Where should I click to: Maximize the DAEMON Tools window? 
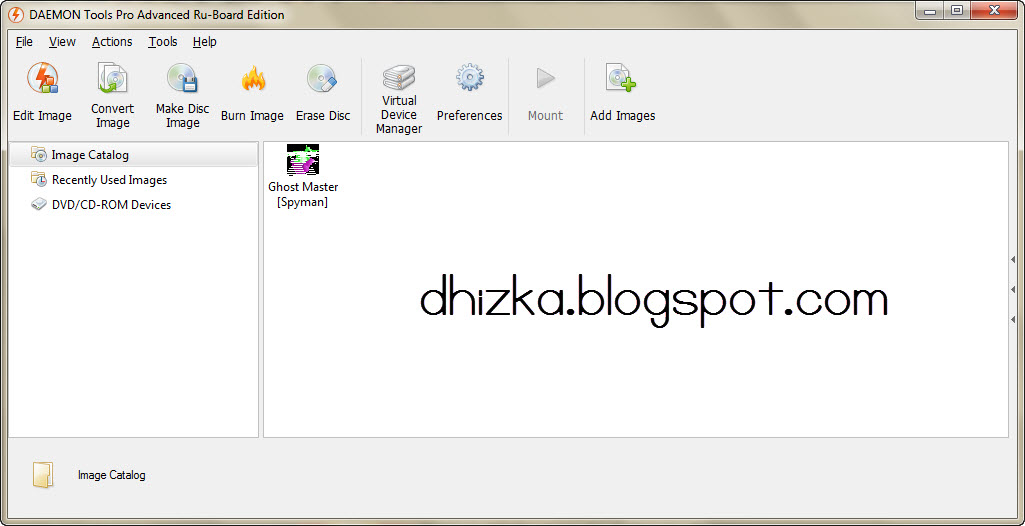pyautogui.click(x=956, y=10)
